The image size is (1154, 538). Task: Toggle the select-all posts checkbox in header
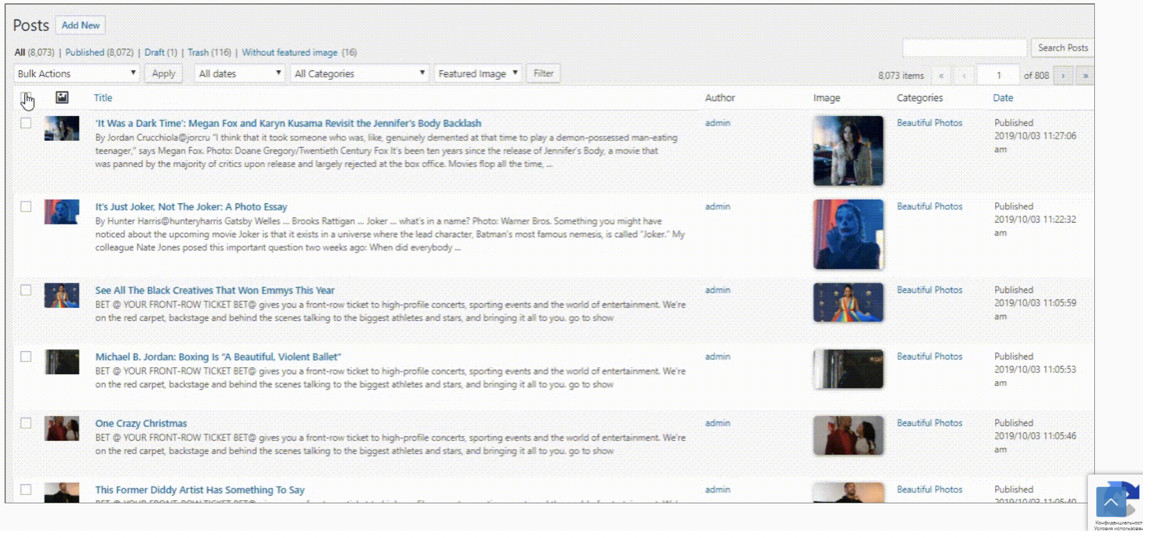[25, 98]
